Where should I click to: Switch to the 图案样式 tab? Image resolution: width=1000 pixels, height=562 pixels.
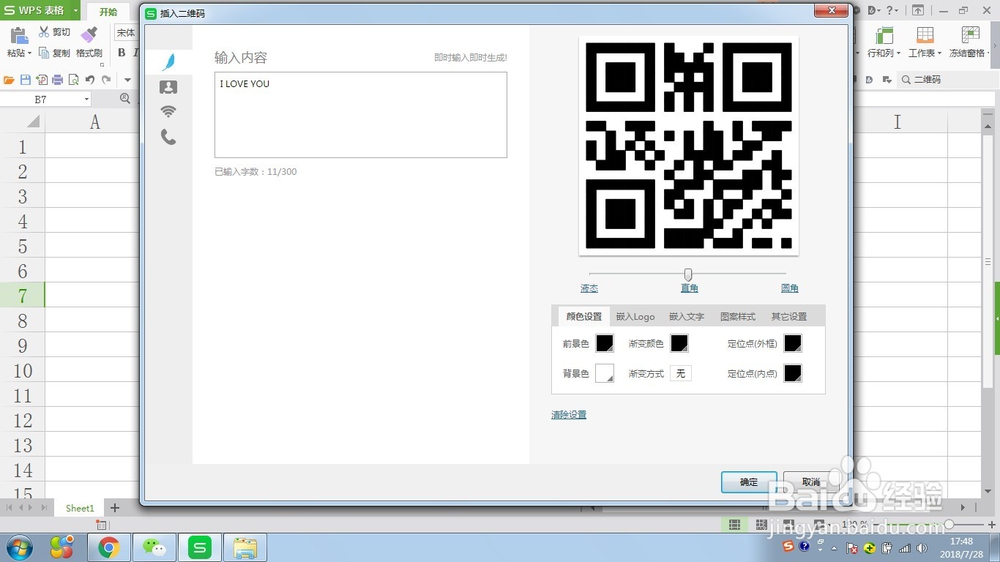coord(737,316)
